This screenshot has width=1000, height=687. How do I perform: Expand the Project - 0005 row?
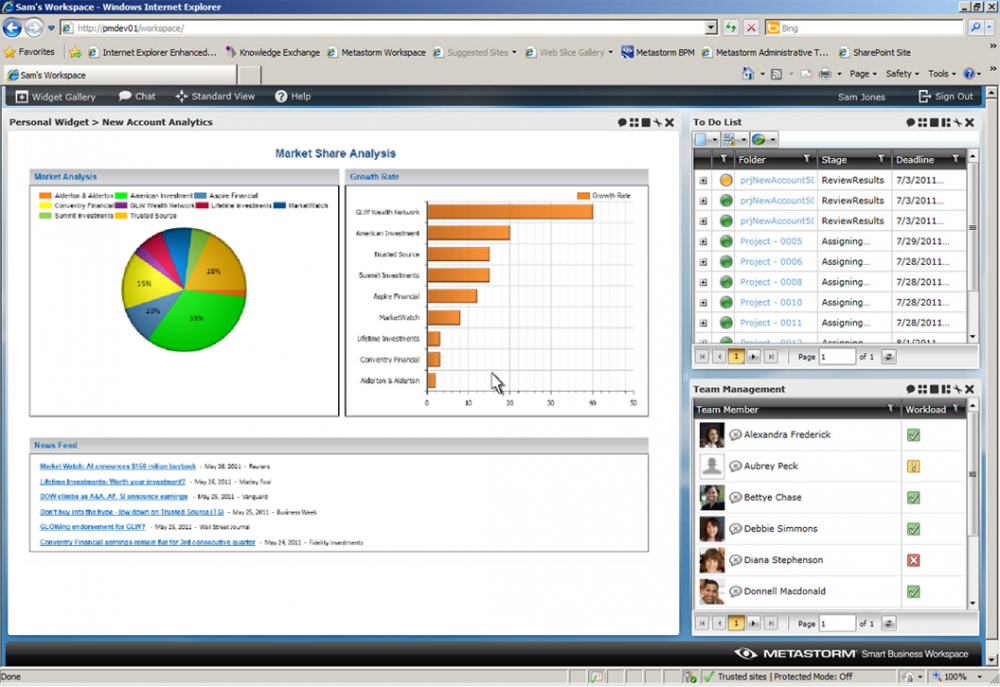click(703, 242)
